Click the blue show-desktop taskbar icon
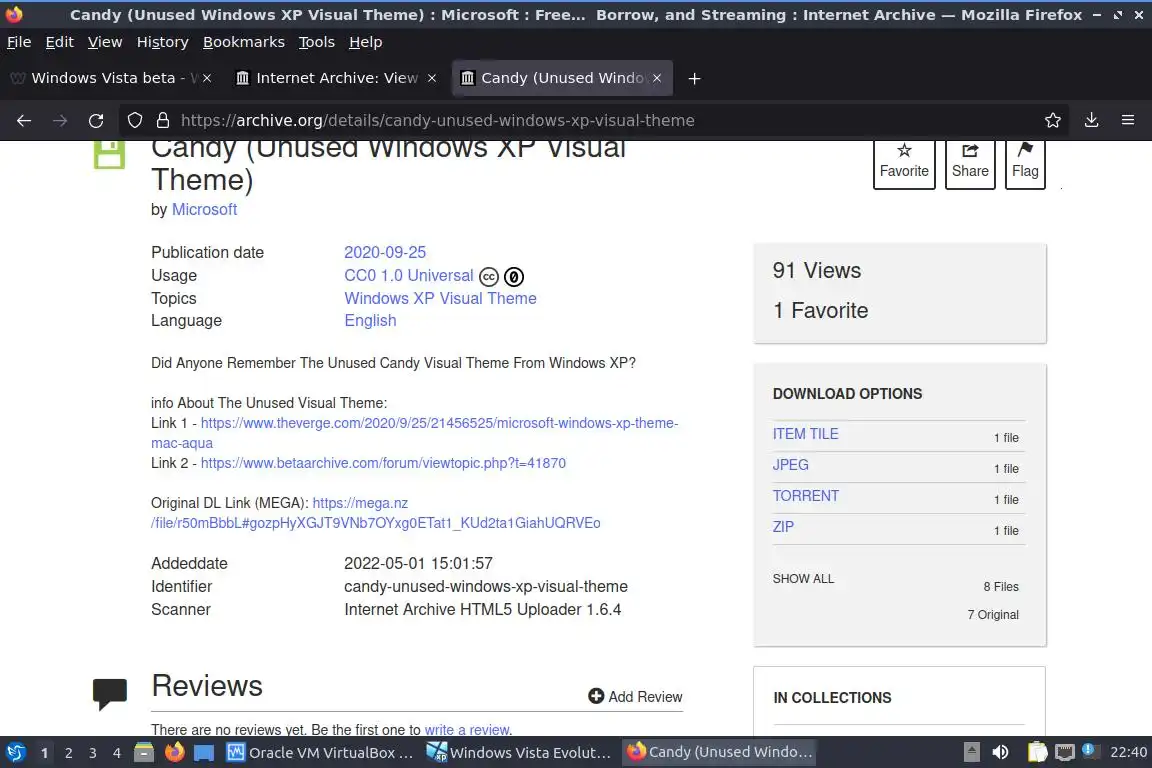Screen dimensions: 1152x768 click(204, 753)
